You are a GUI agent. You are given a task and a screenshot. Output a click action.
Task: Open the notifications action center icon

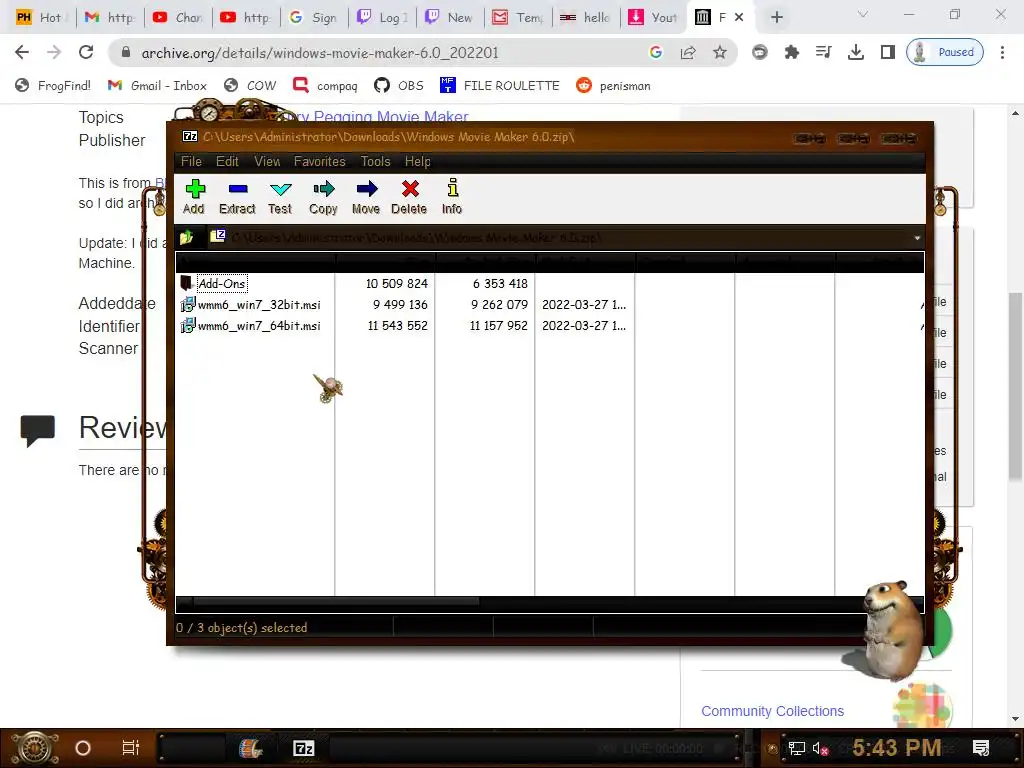point(981,748)
